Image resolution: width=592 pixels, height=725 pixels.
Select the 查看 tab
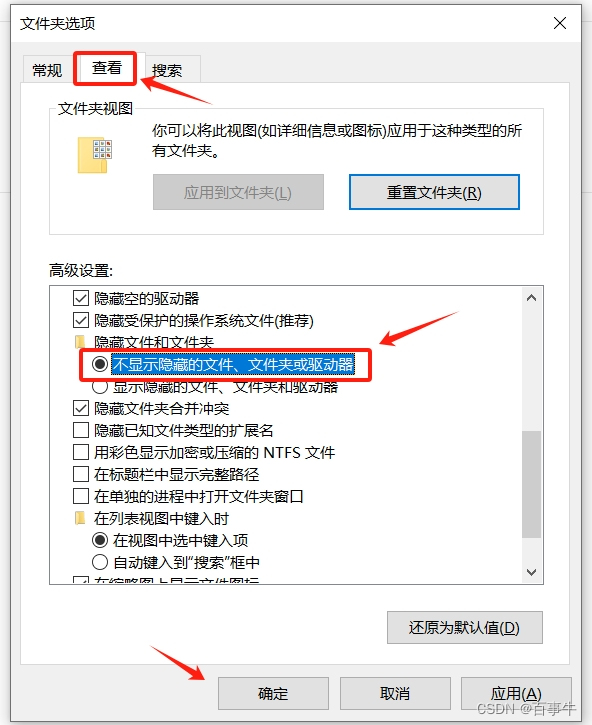[x=106, y=68]
